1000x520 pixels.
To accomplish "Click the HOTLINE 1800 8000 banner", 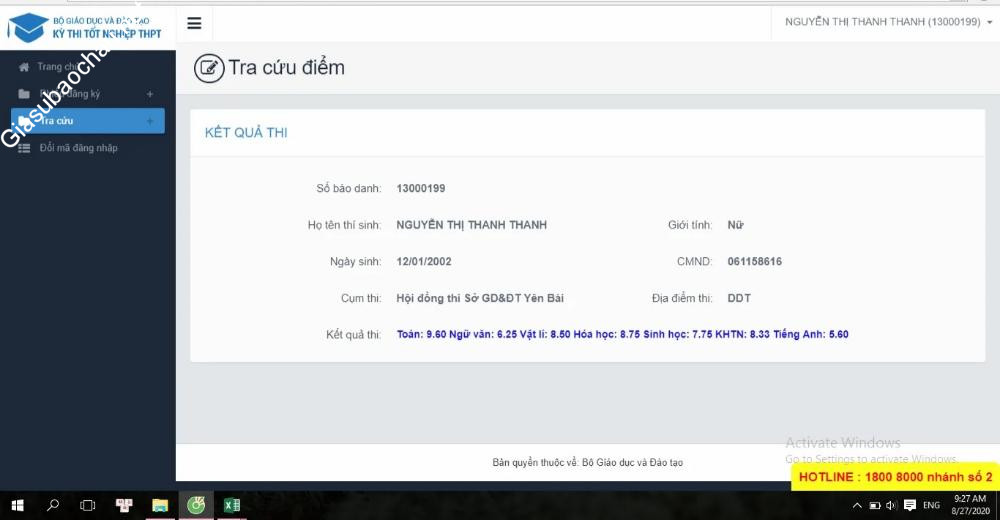I will (x=895, y=477).
